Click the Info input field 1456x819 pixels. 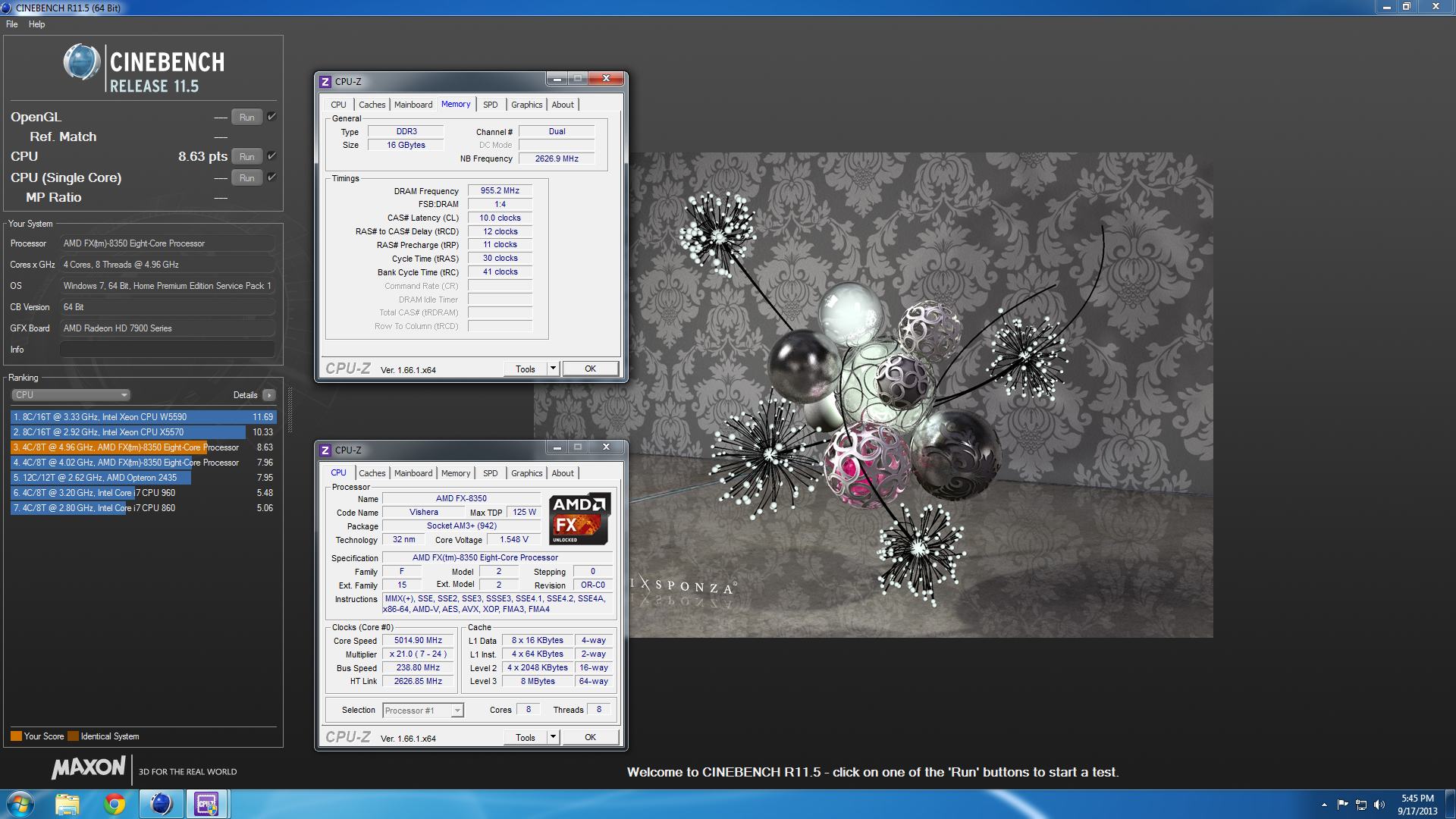168,350
